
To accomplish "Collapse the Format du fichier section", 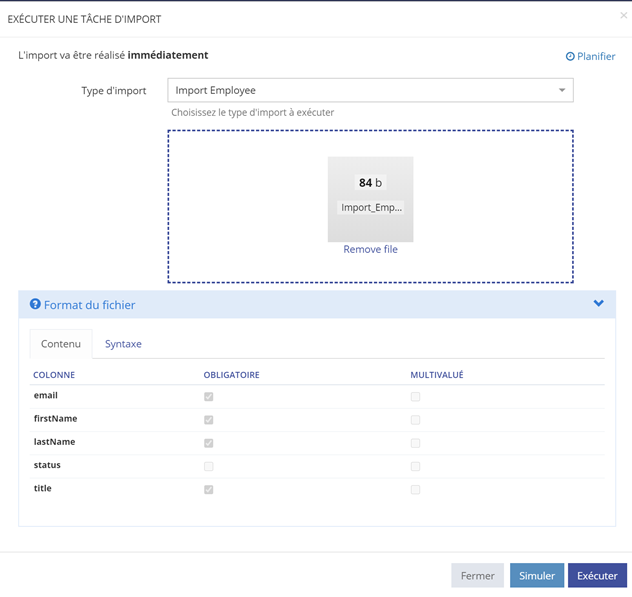I will (598, 304).
